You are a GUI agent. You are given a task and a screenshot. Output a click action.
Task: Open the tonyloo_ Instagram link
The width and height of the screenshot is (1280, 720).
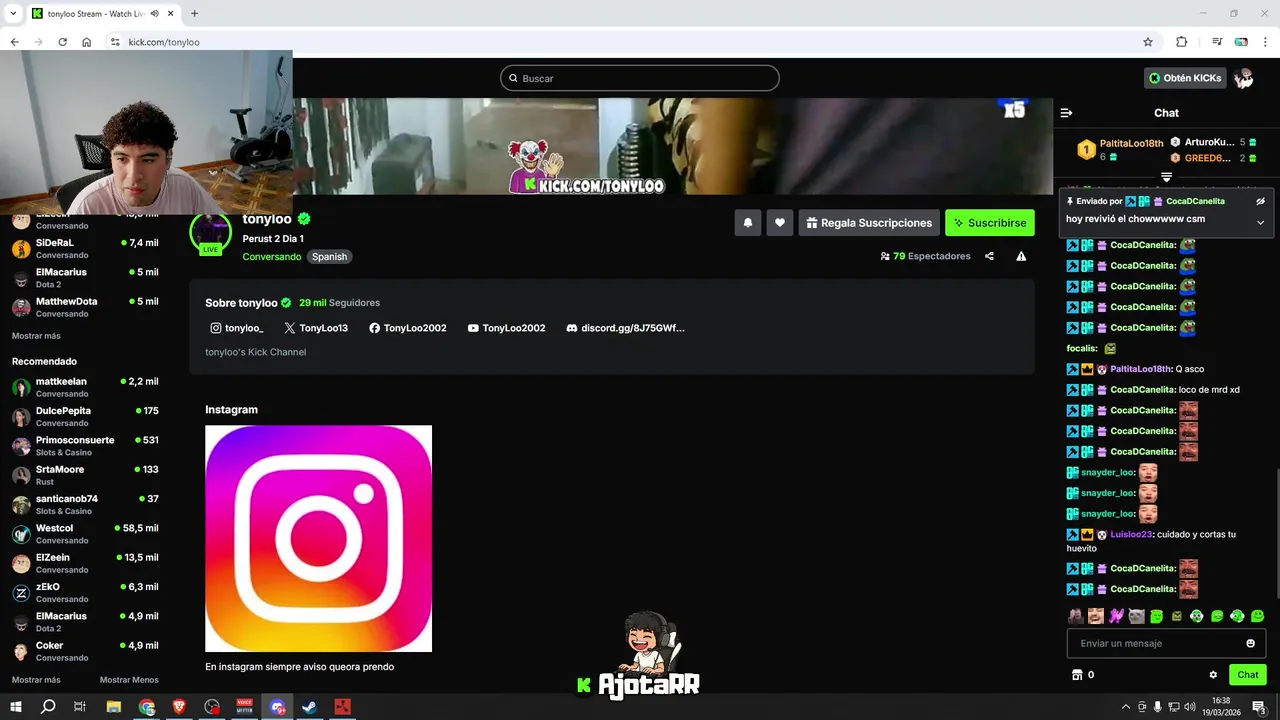237,328
